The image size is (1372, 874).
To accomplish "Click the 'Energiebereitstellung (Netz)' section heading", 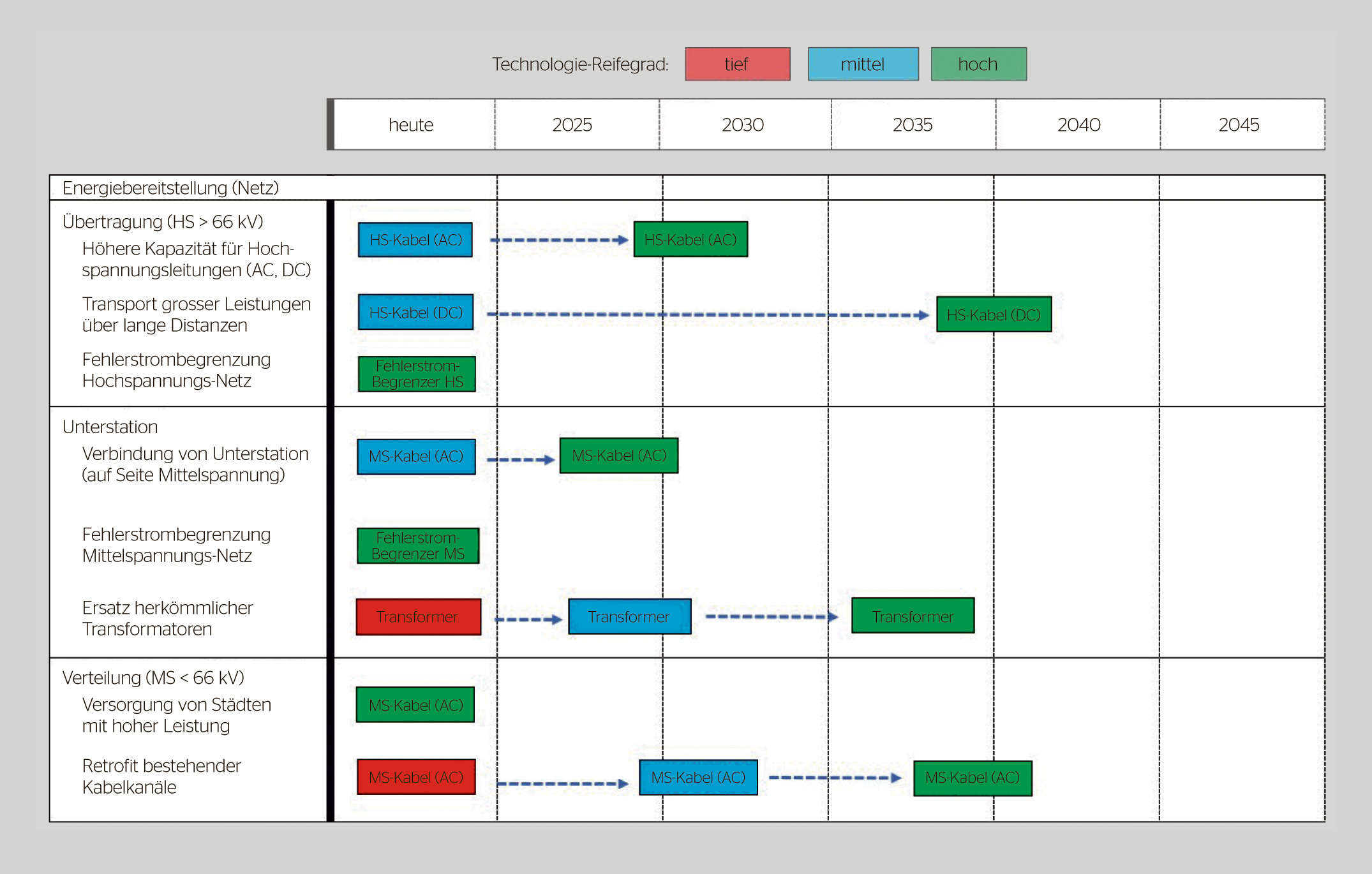I will point(170,188).
